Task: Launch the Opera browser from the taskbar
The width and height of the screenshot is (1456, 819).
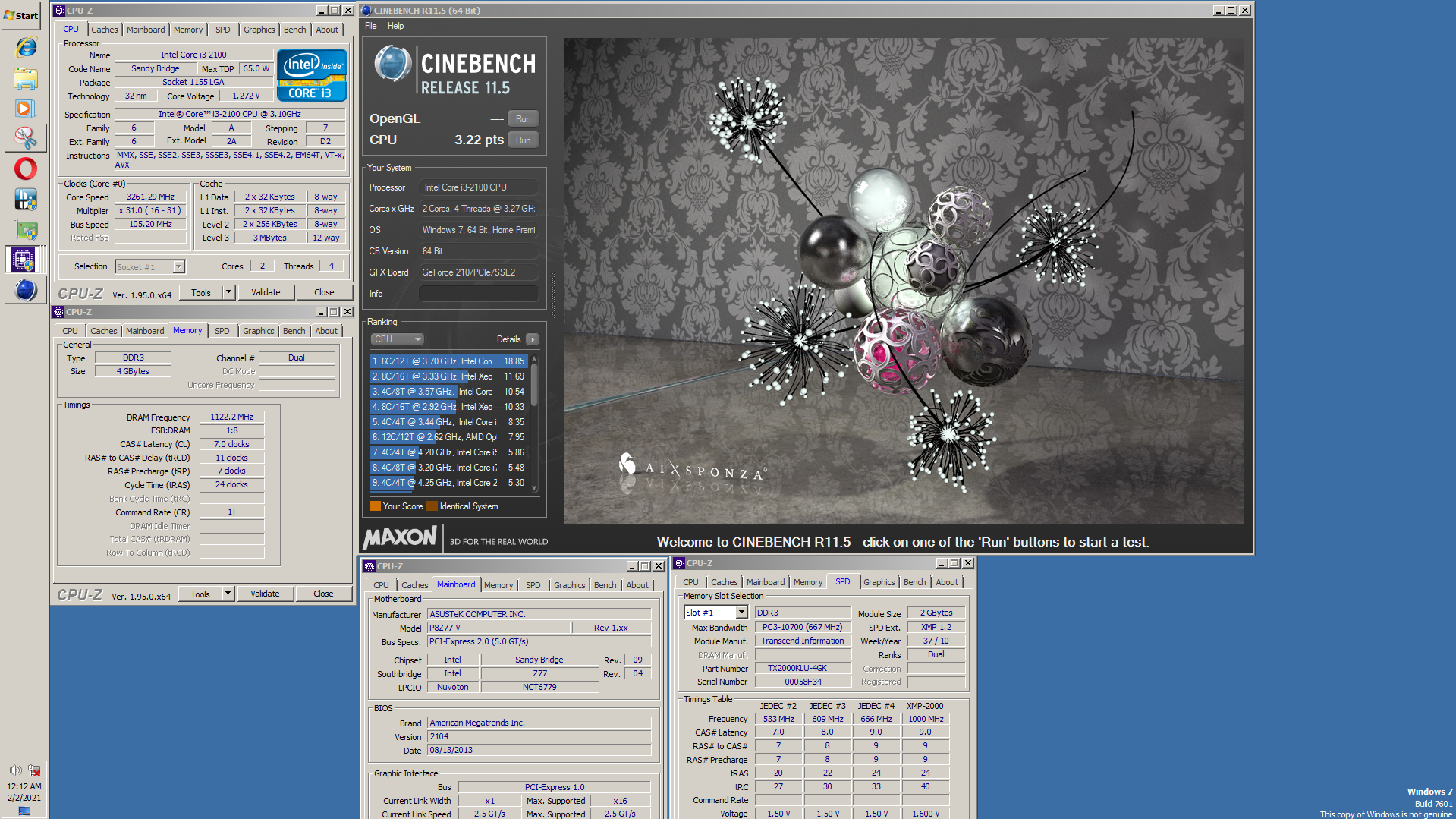Action: tap(25, 169)
